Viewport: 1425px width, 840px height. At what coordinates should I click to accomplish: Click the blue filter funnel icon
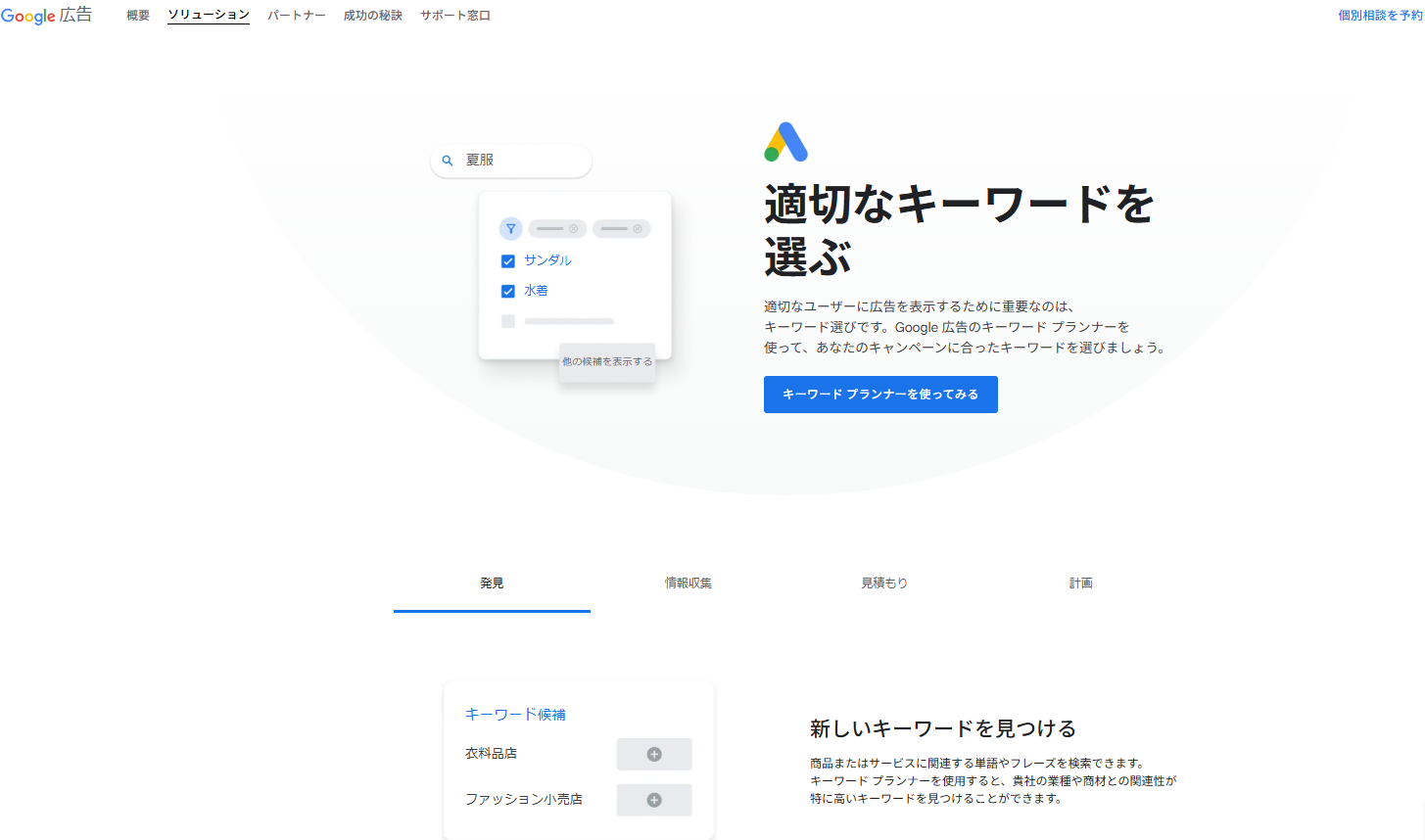coord(510,228)
